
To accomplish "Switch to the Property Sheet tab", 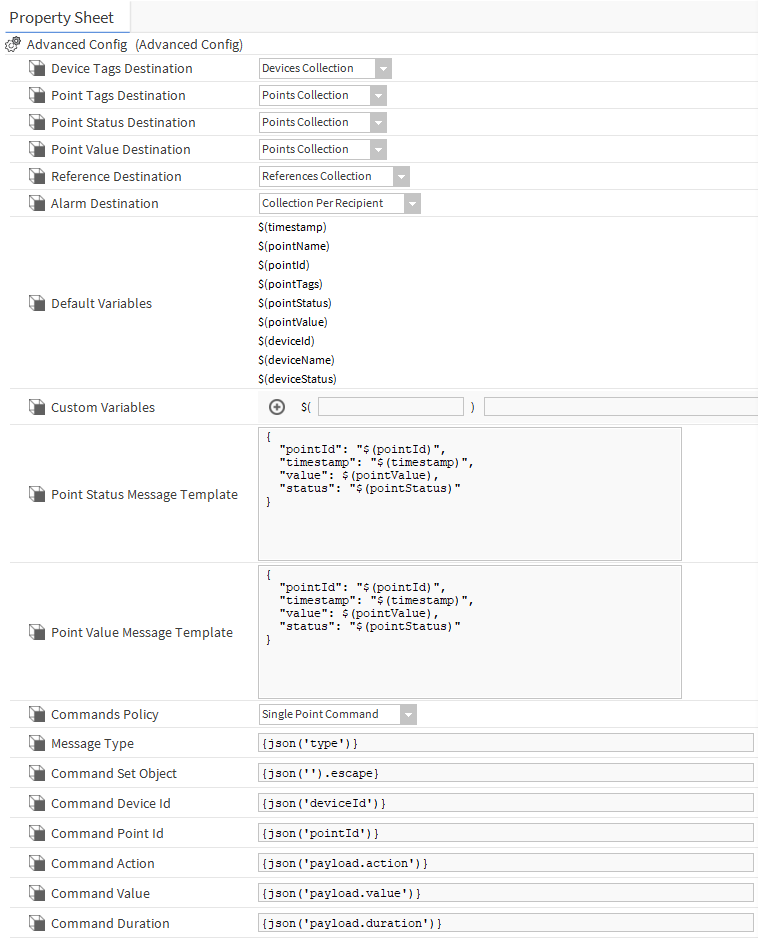I will click(62, 18).
